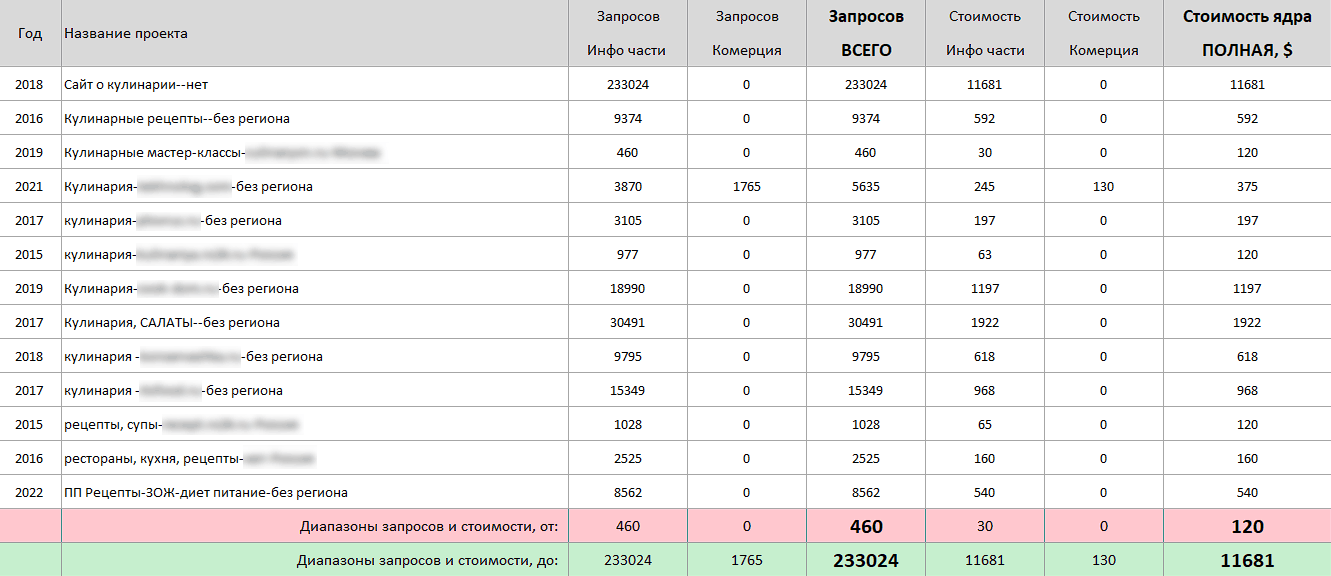Click the 245 info cost cell

tap(984, 187)
